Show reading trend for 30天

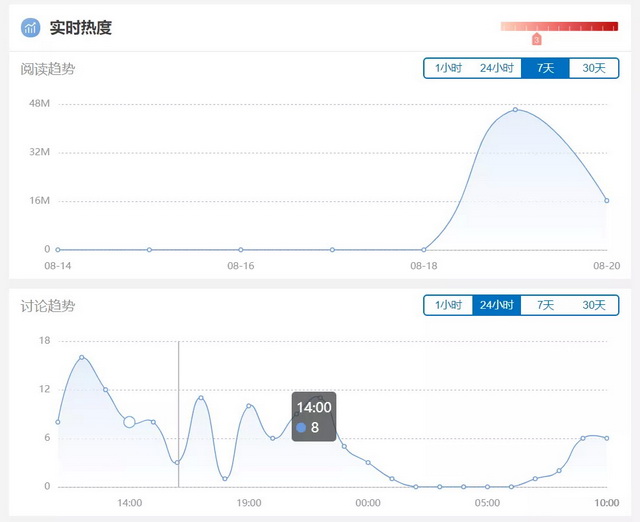coord(594,68)
